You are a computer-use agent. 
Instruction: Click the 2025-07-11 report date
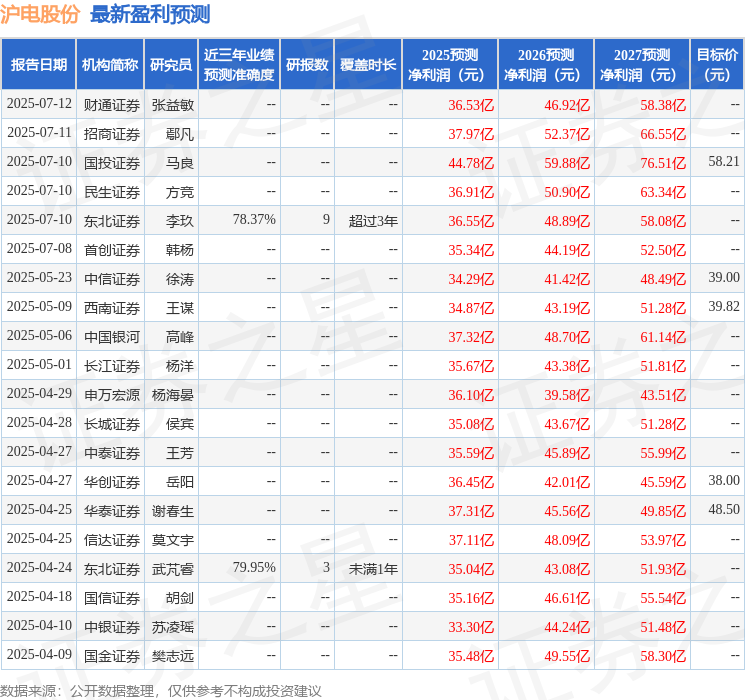click(x=39, y=133)
